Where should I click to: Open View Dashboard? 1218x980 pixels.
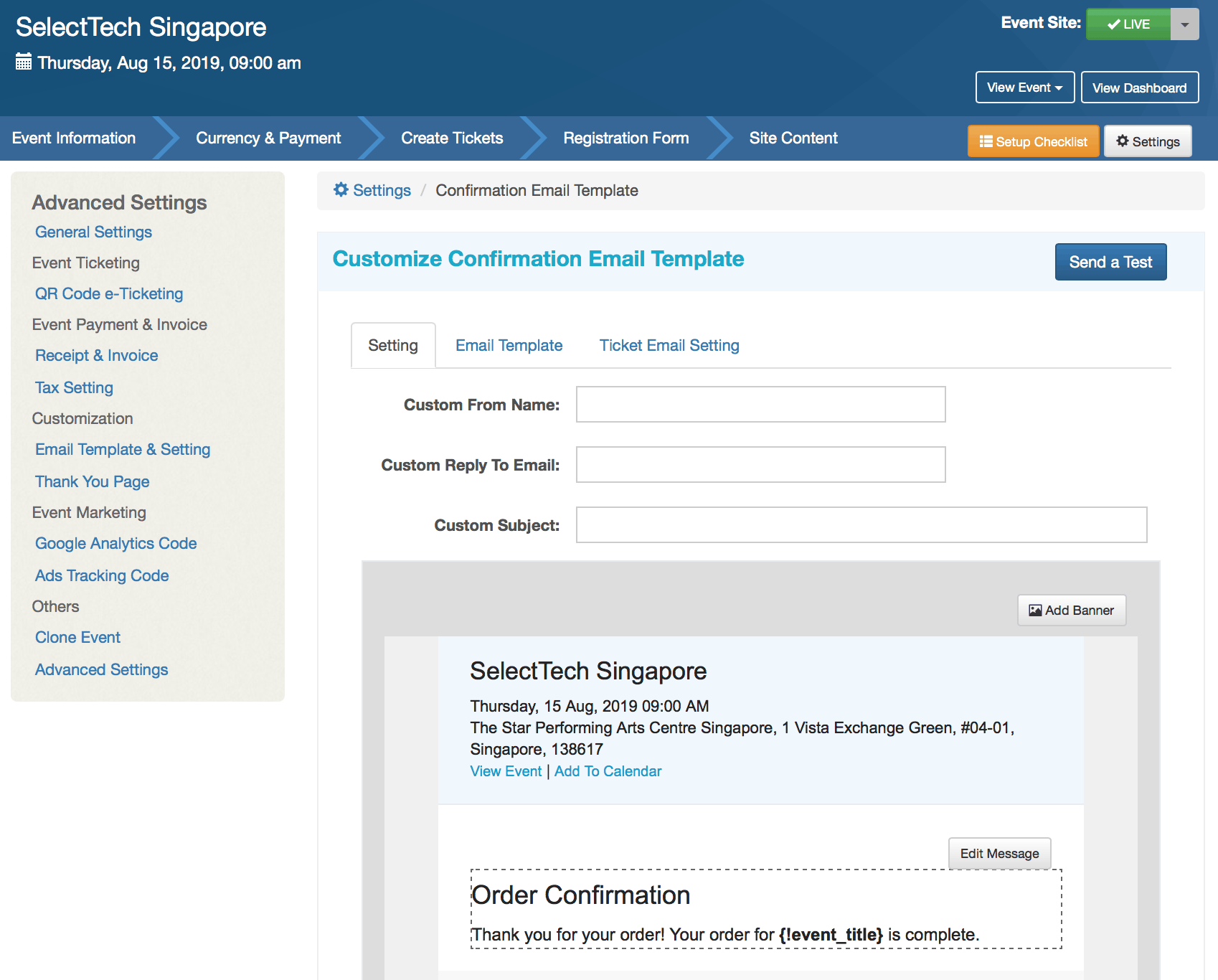click(x=1140, y=88)
